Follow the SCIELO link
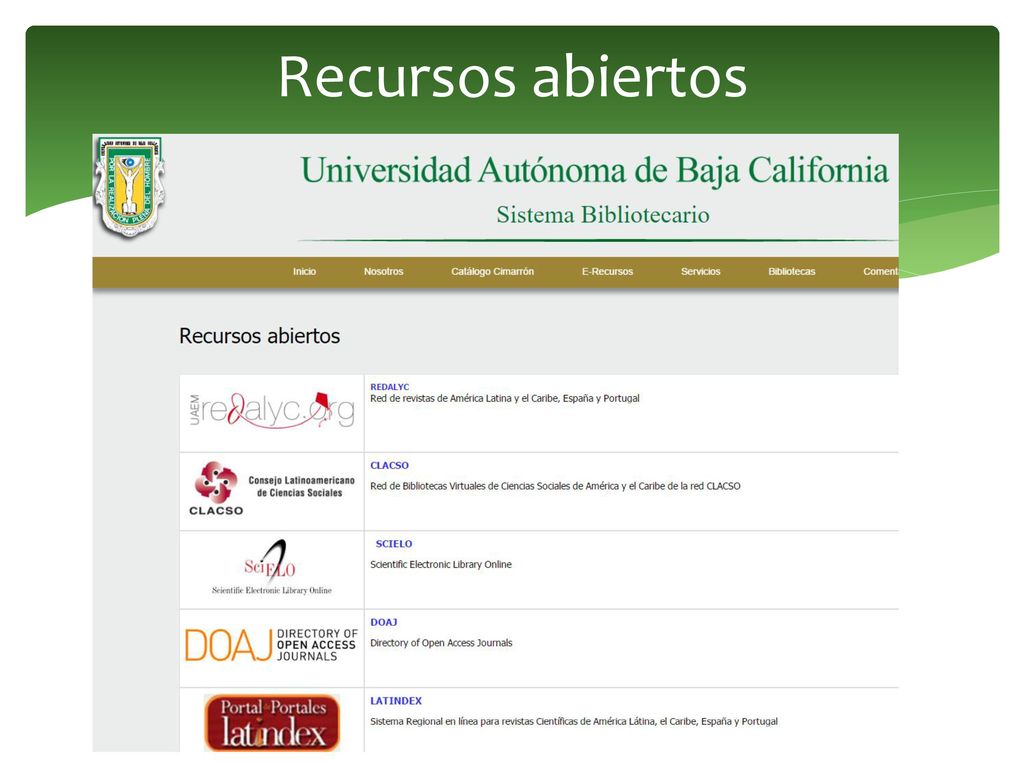The width and height of the screenshot is (1024, 768). 394,544
